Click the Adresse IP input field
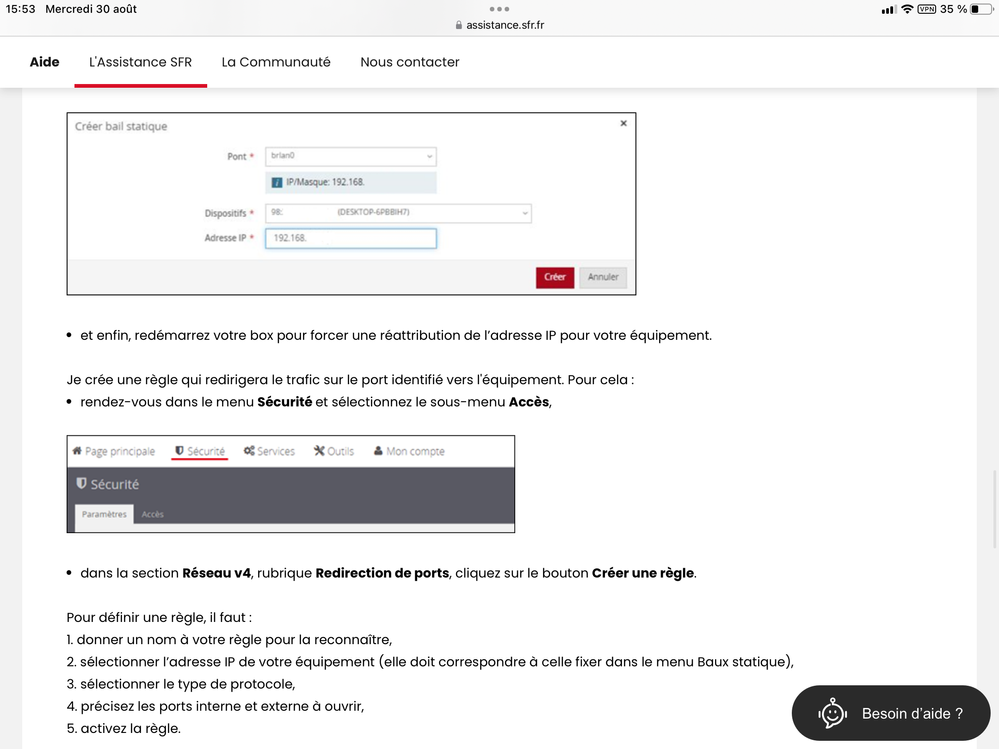The width and height of the screenshot is (999, 749). click(x=350, y=238)
